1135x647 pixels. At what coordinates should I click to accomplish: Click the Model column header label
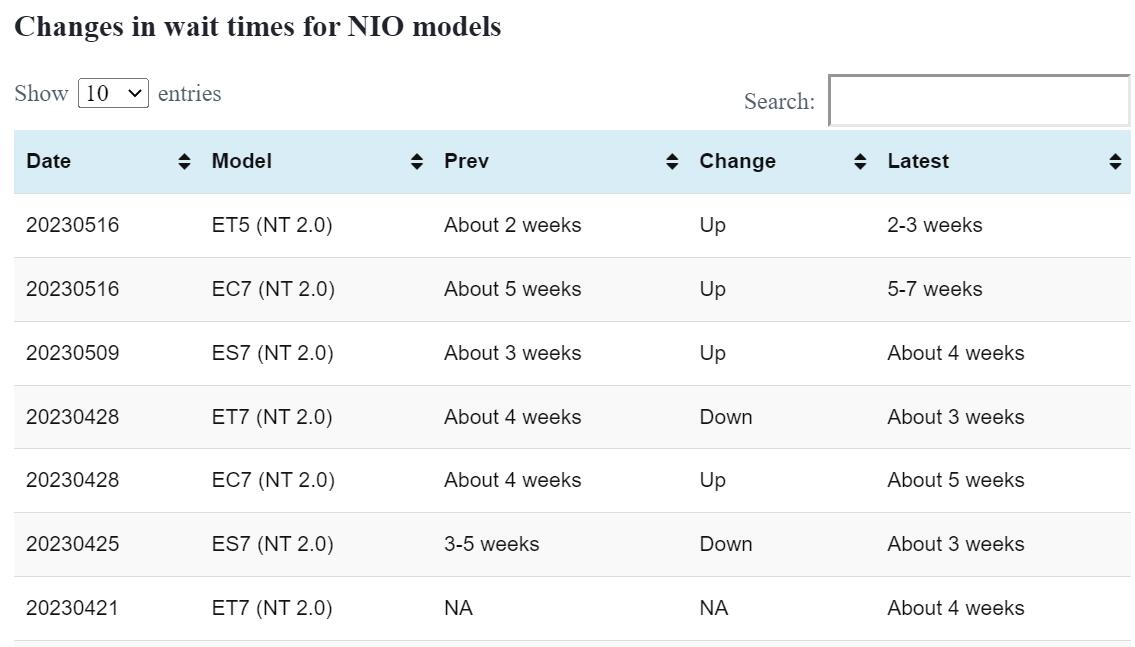pos(242,162)
